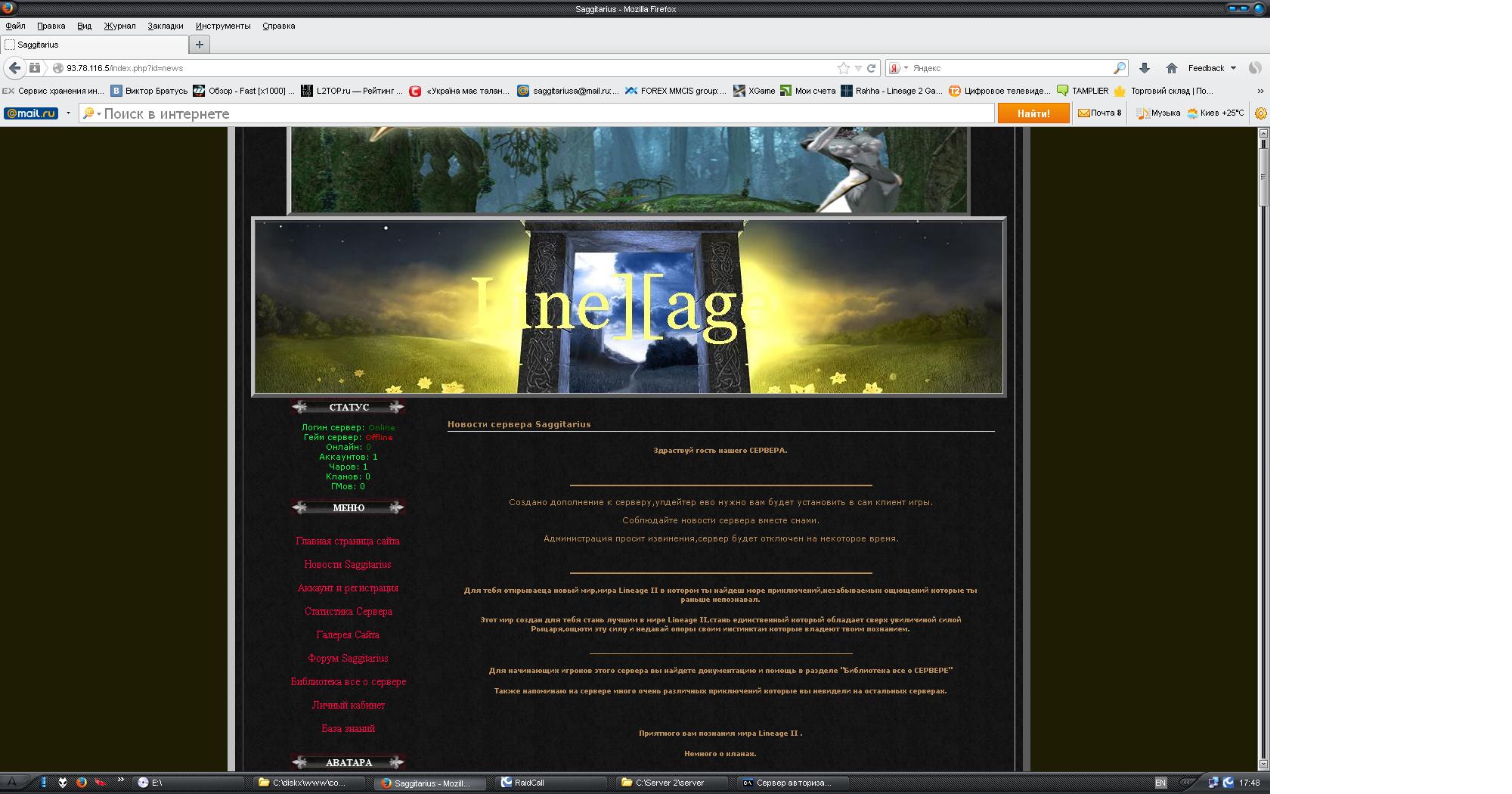Click the page scrollbar up arrow

(1263, 133)
